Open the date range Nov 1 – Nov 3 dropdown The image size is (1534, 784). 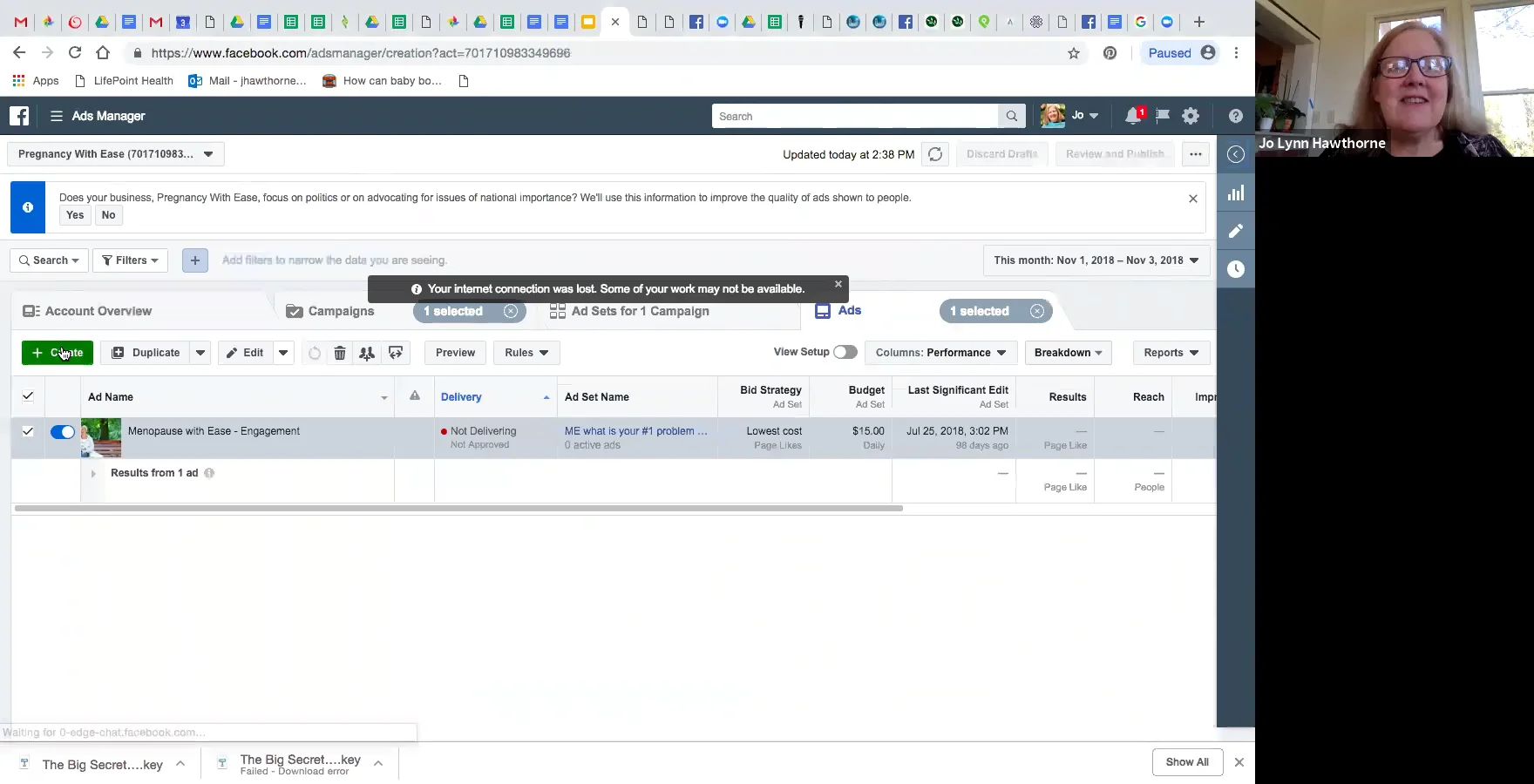tap(1095, 260)
